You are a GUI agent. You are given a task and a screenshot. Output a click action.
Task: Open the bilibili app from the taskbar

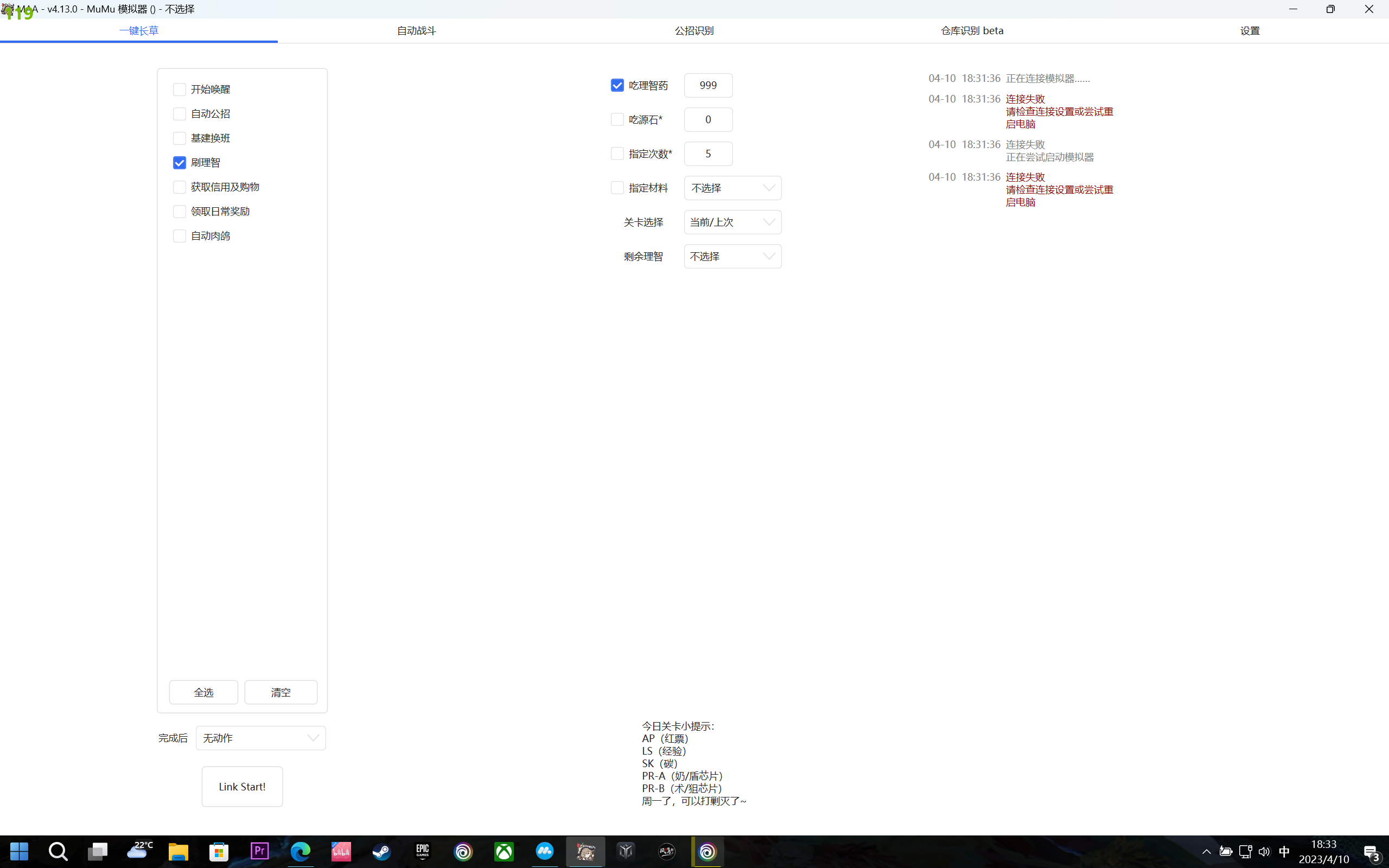click(341, 852)
